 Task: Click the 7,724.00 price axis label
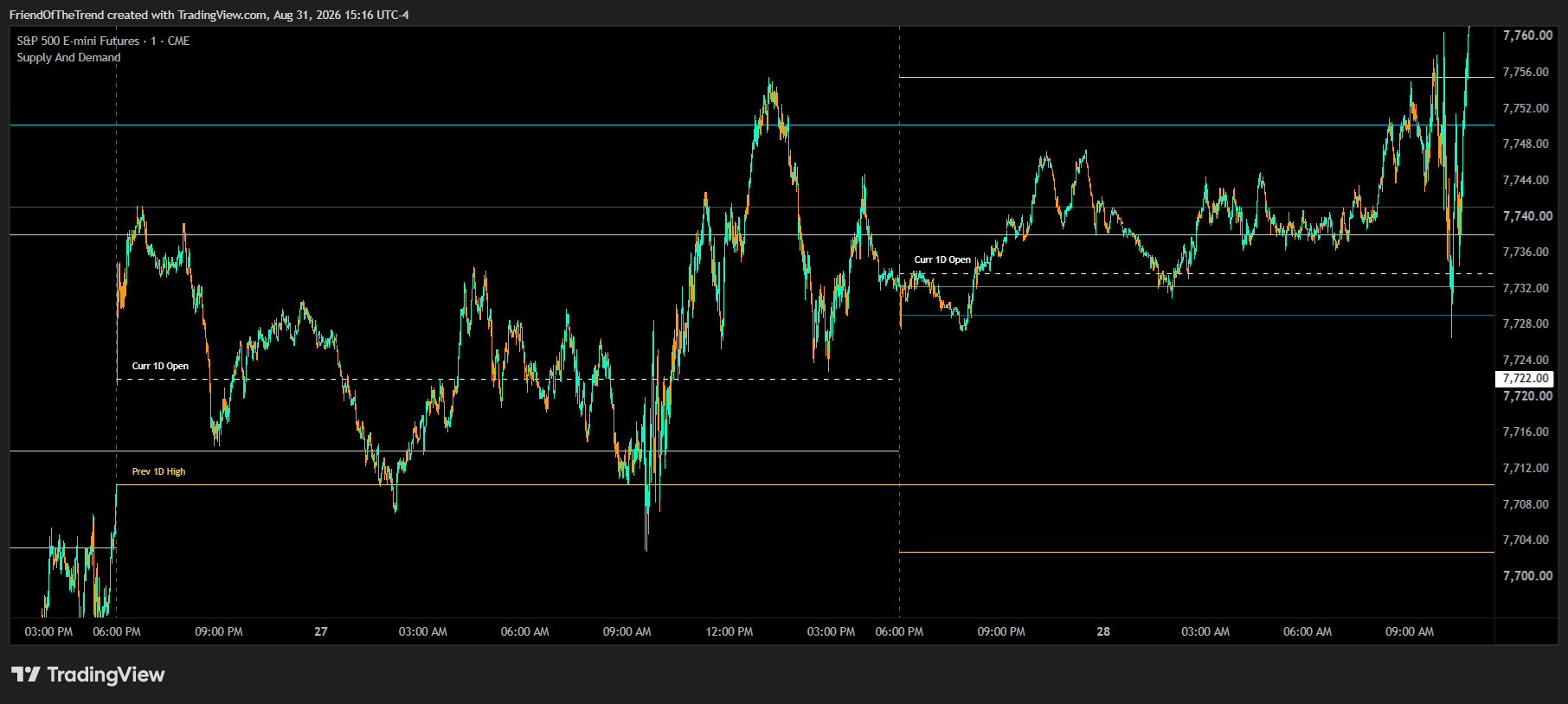click(1527, 360)
